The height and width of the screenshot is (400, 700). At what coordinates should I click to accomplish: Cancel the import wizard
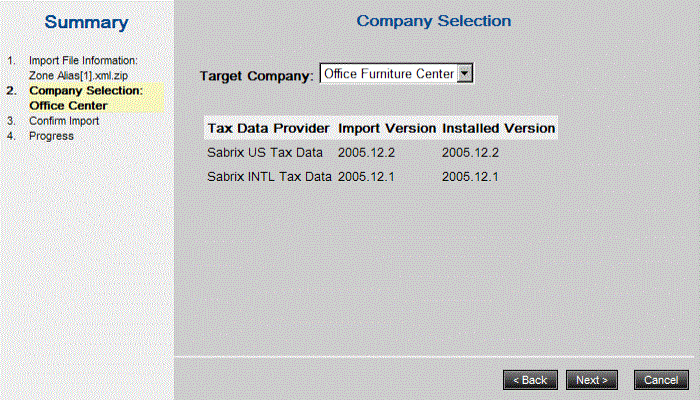[x=661, y=380]
